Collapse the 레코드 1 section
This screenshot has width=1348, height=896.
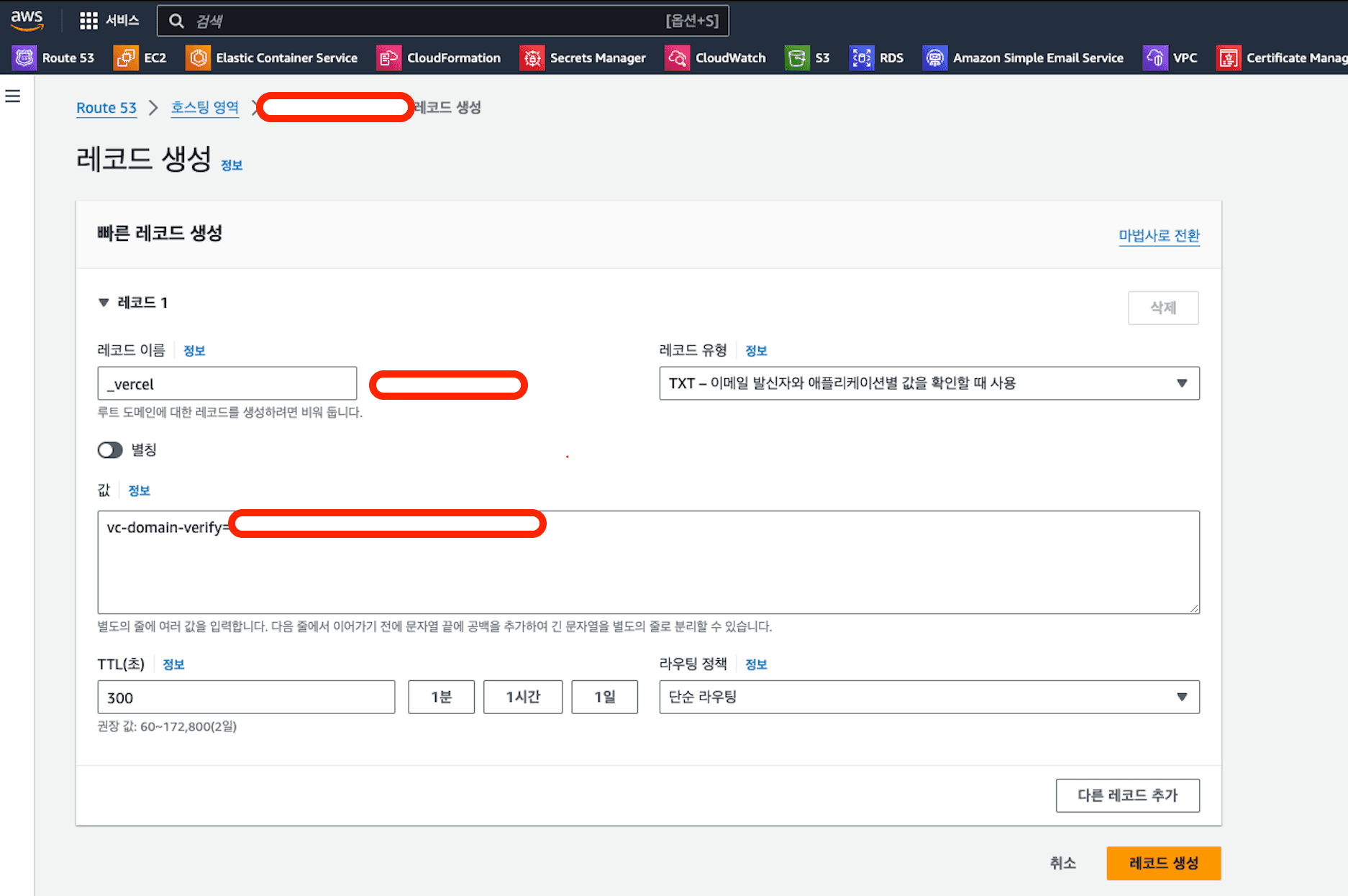pos(104,303)
